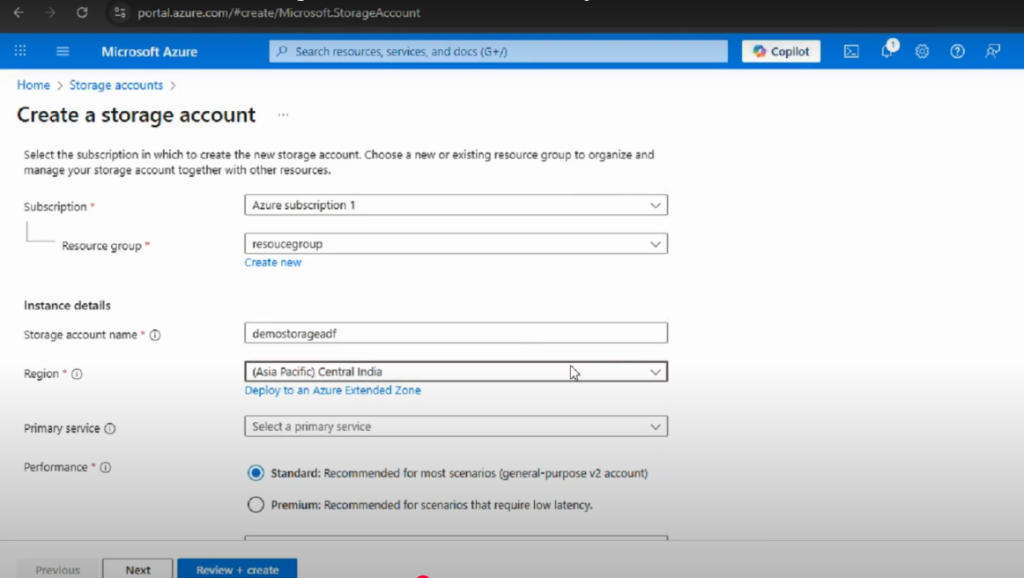This screenshot has width=1024, height=578.
Task: Click the browser forward arrow
Action: click(50, 12)
